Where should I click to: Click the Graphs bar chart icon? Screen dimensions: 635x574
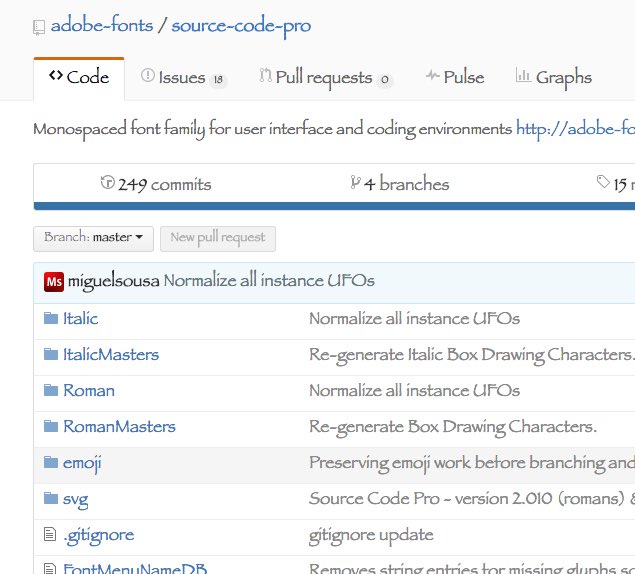pyautogui.click(x=523, y=75)
